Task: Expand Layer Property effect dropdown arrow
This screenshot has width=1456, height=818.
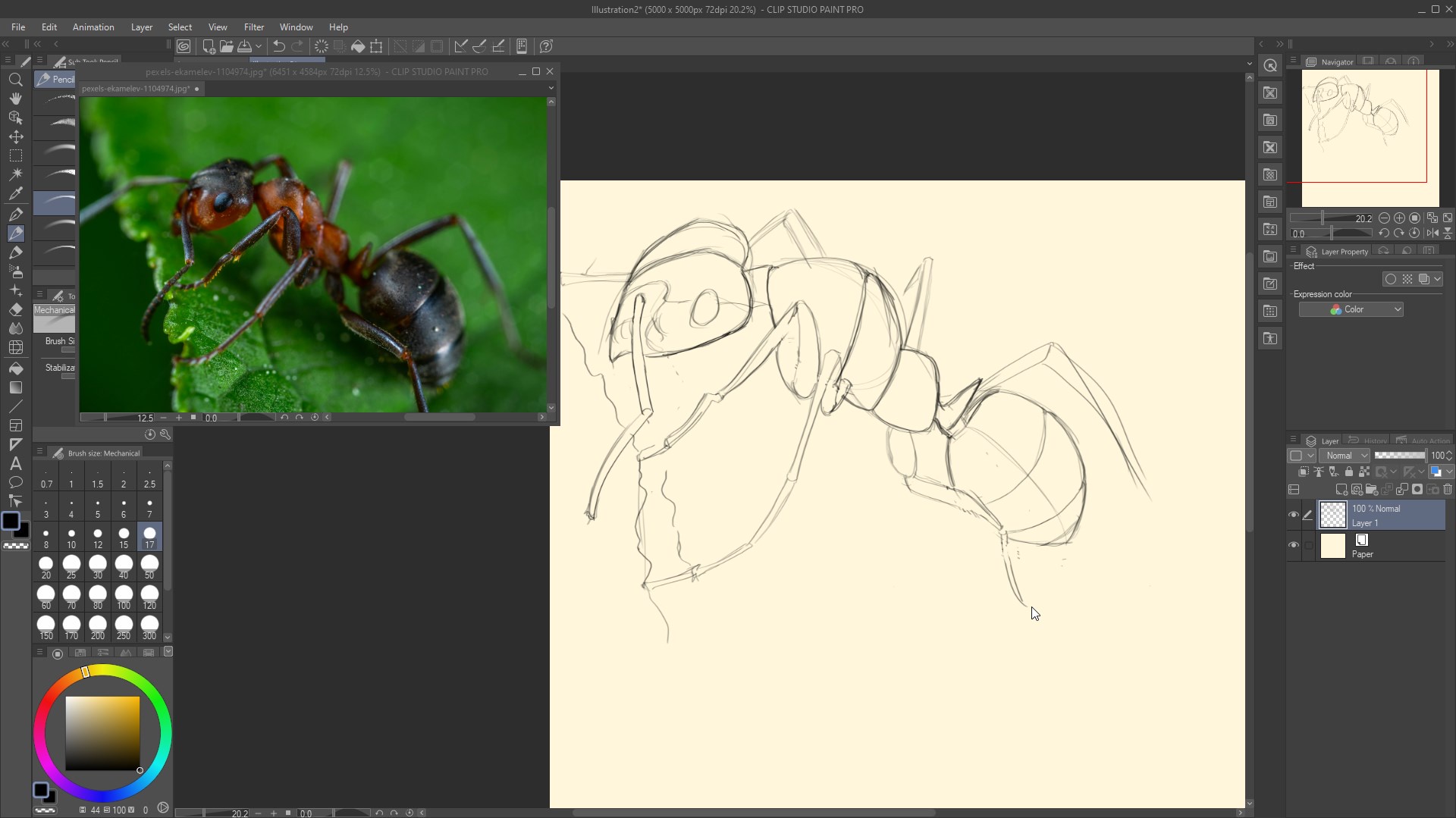Action: 1437,279
